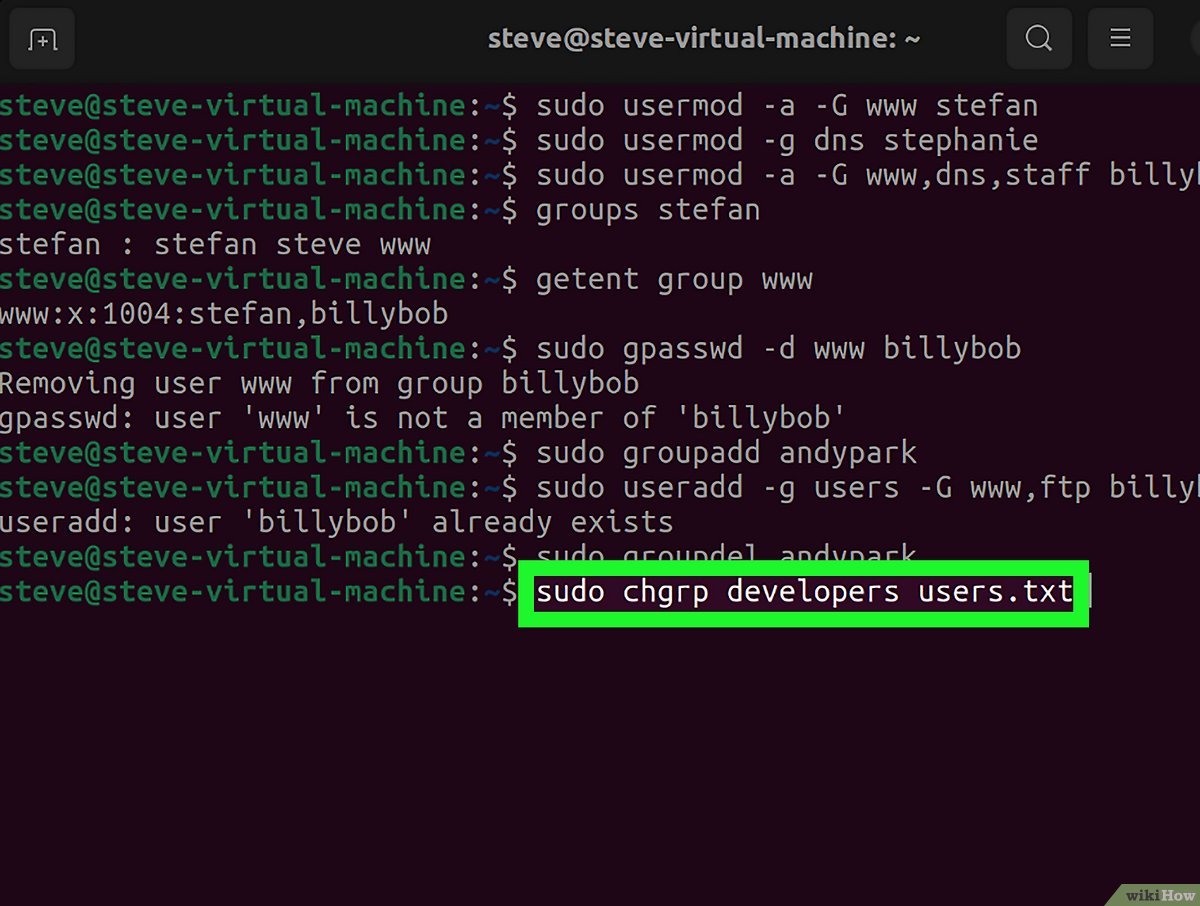Click the terminal search icon
Image resolution: width=1200 pixels, height=906 pixels.
pos(1039,40)
